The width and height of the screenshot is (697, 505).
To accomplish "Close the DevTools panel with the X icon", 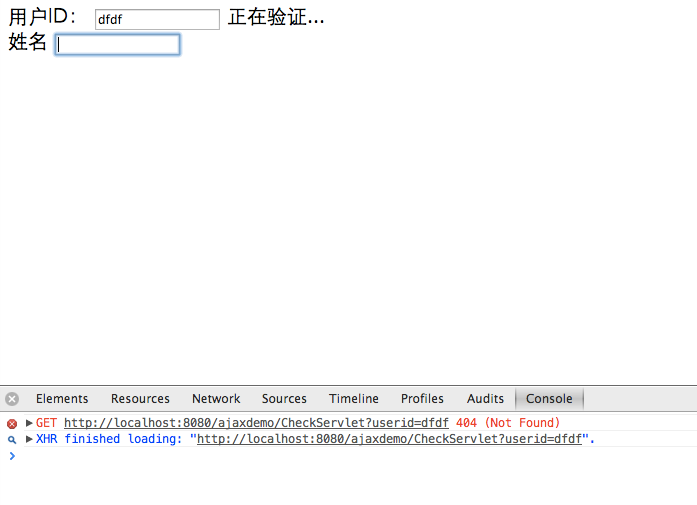I will pyautogui.click(x=12, y=399).
